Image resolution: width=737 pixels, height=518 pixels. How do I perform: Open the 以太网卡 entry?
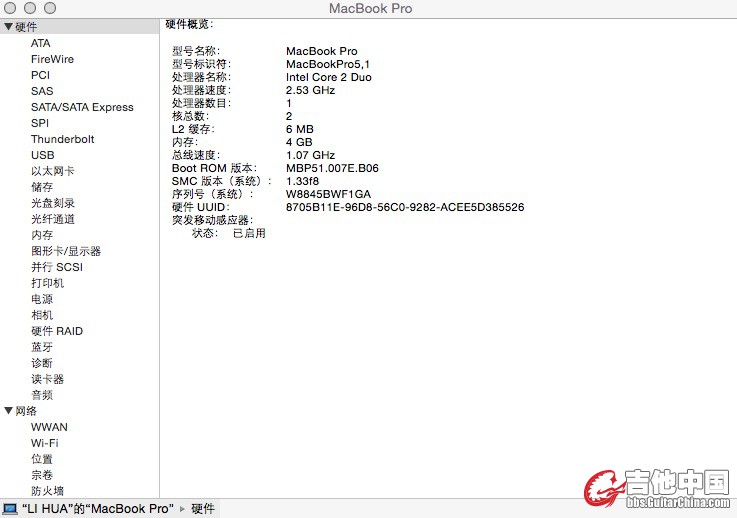(x=52, y=171)
